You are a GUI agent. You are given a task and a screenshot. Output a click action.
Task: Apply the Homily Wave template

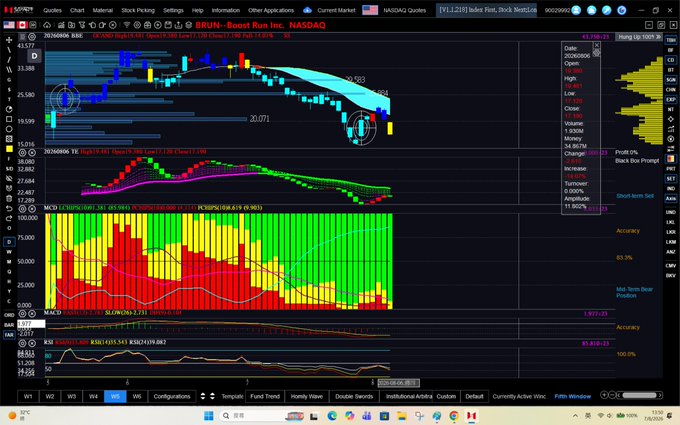(307, 396)
